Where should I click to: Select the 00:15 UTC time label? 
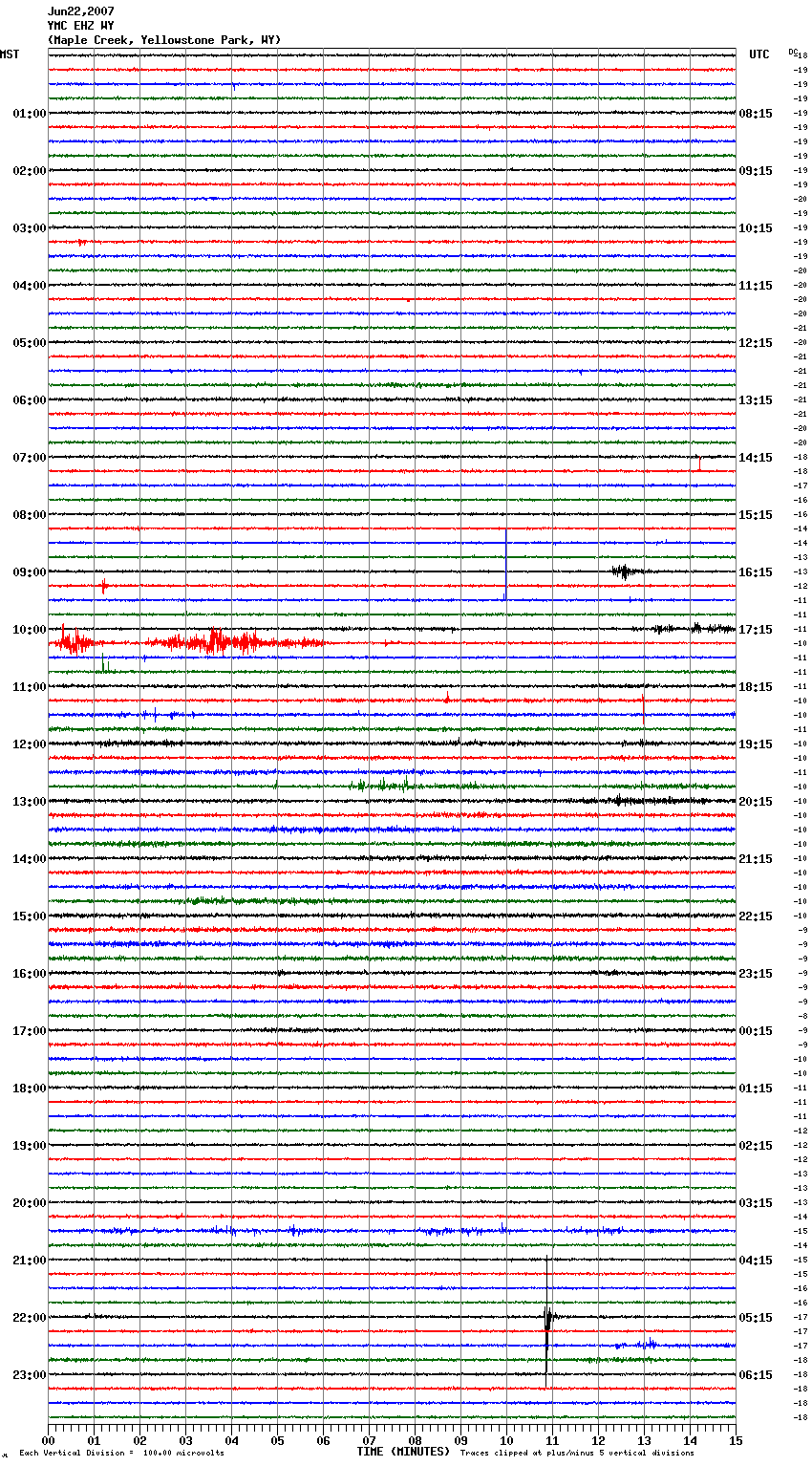(x=756, y=1031)
